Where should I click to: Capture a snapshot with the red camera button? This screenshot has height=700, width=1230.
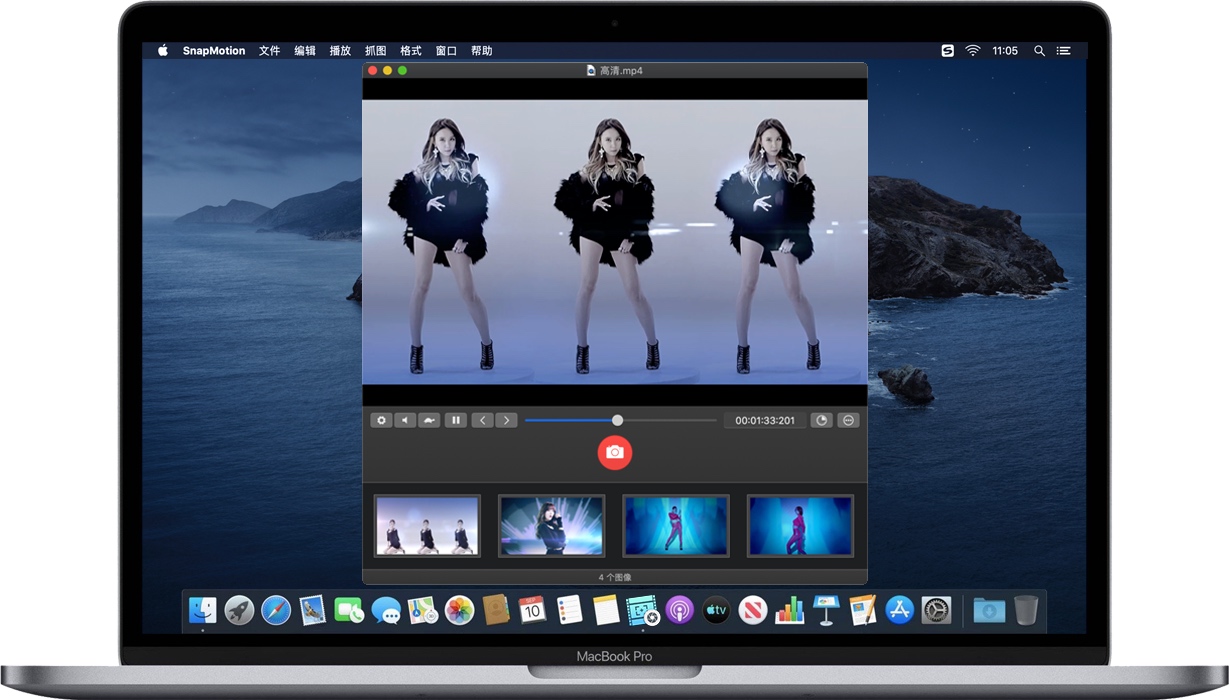pos(615,452)
